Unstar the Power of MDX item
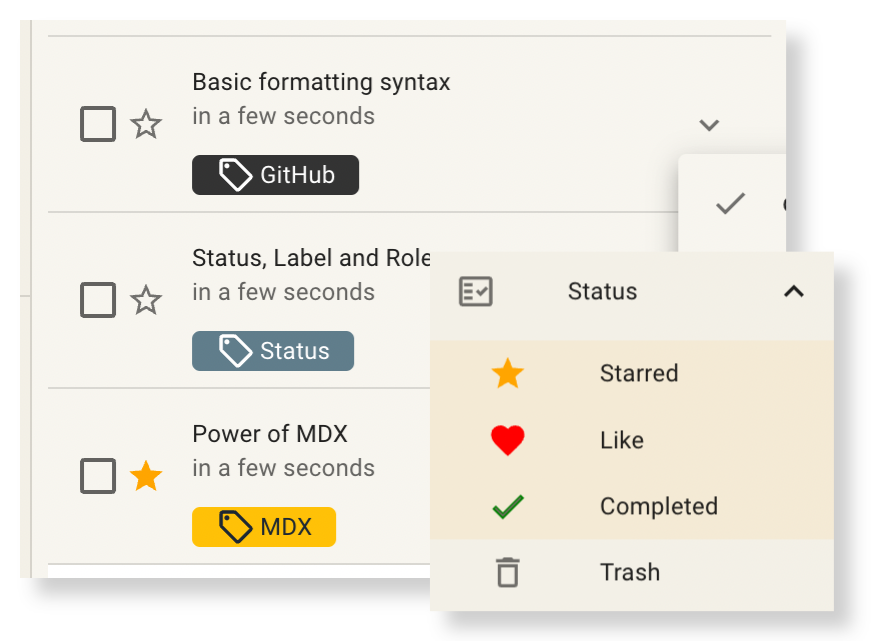 (x=146, y=476)
